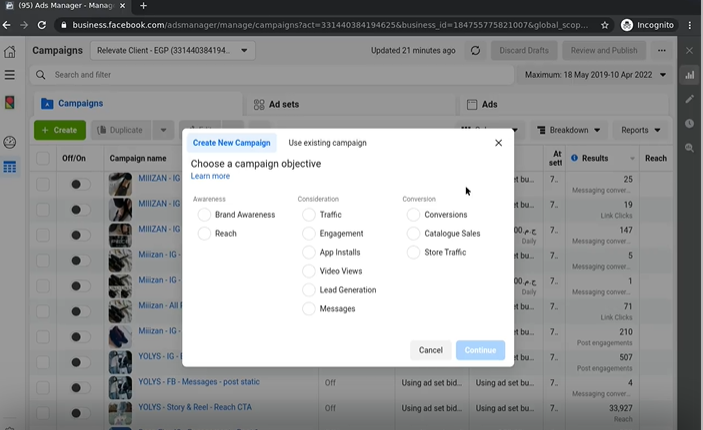Choose the Store Traffic objective
This screenshot has height=430, width=703.
(x=413, y=252)
